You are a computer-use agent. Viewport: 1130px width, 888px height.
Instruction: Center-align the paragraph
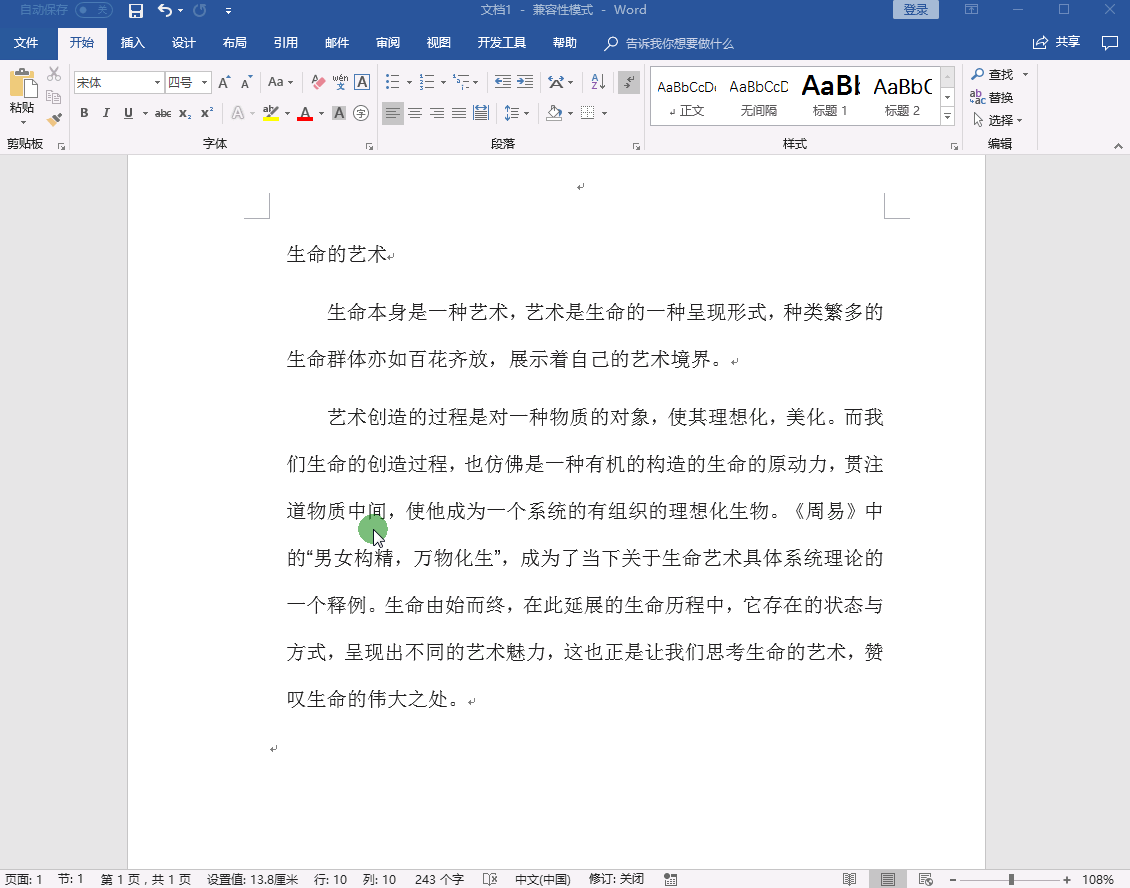coord(415,113)
